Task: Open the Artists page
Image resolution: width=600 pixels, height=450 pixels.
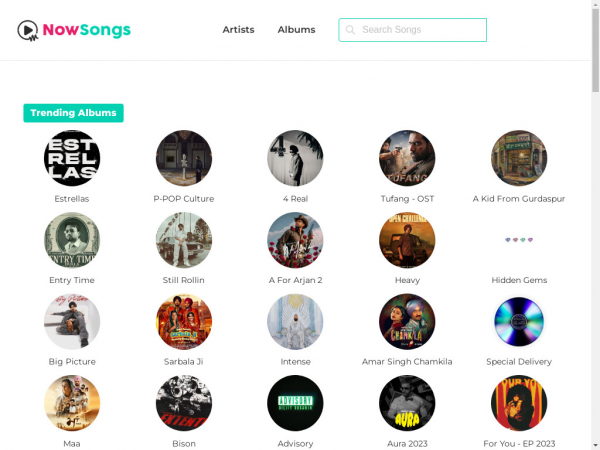Action: 238,30
